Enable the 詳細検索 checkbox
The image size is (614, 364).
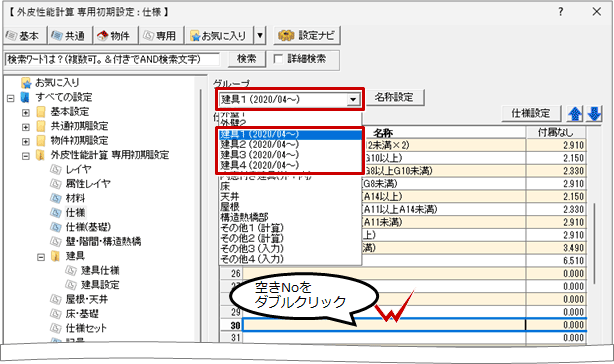pyautogui.click(x=278, y=59)
